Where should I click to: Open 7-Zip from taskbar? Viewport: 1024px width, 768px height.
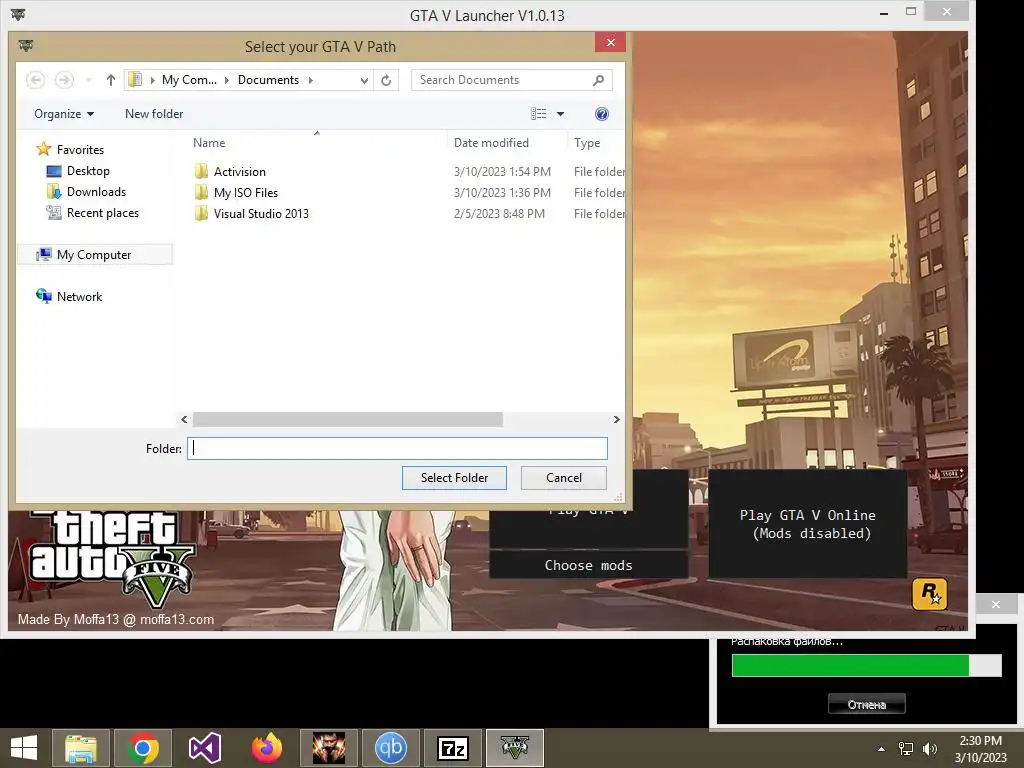tap(453, 748)
